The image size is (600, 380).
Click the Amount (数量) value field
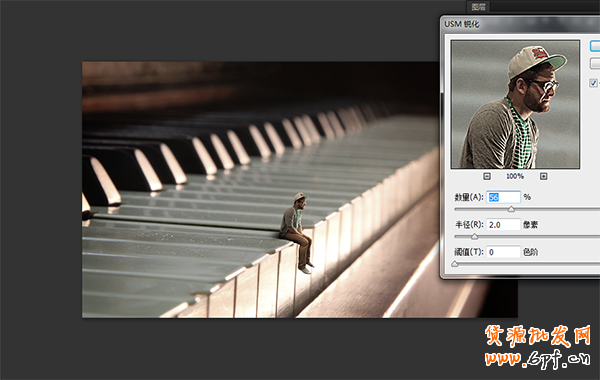pos(503,197)
